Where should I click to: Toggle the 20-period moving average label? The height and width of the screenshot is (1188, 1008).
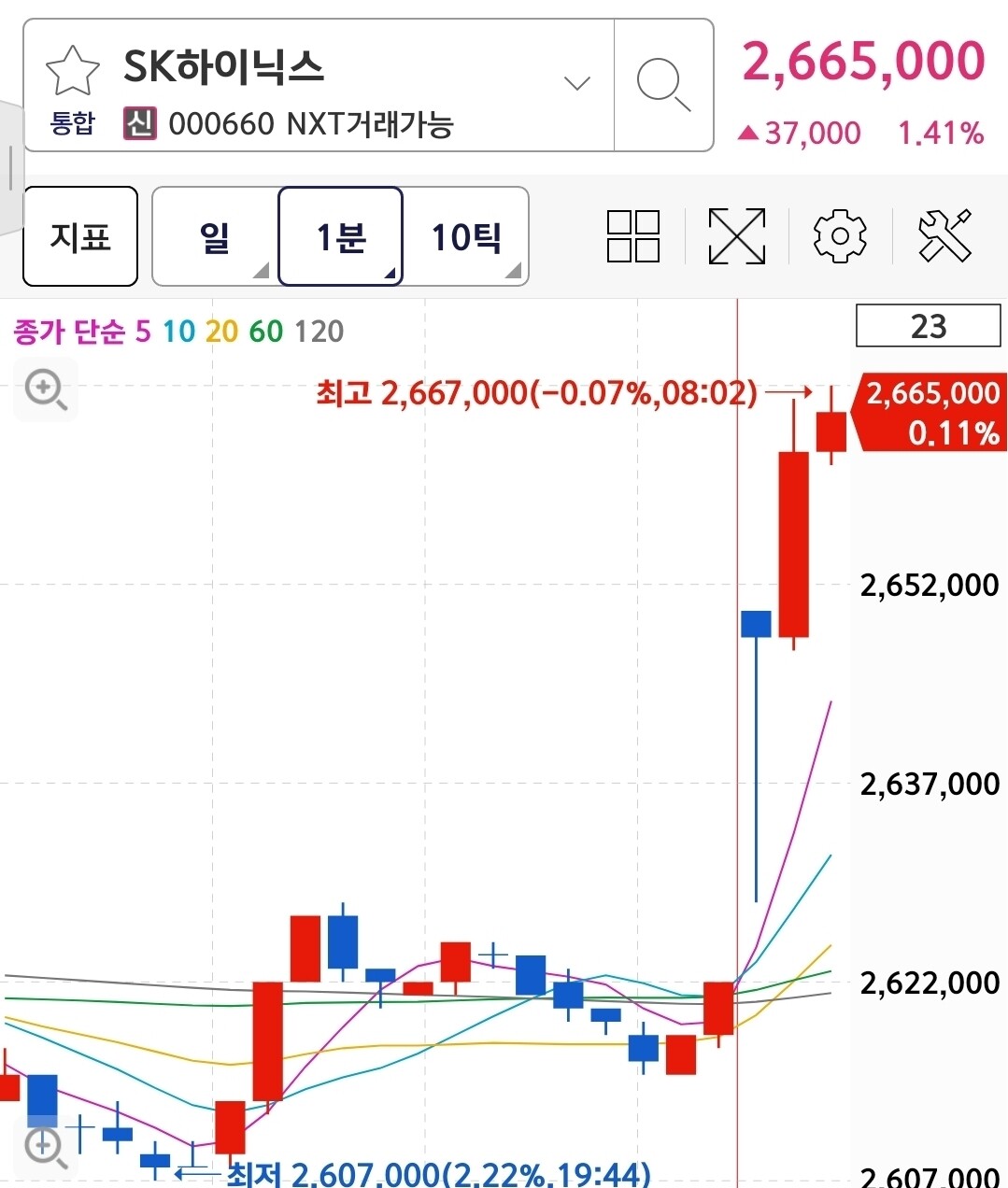pos(221,332)
